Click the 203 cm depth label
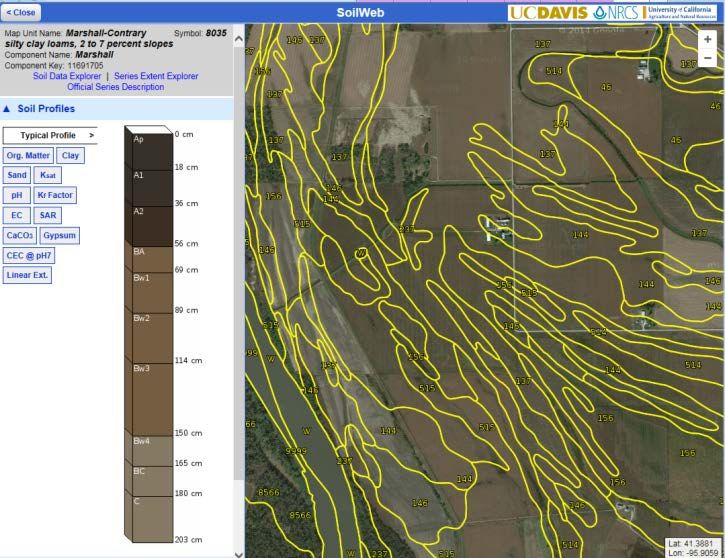The image size is (725, 558). point(189,540)
